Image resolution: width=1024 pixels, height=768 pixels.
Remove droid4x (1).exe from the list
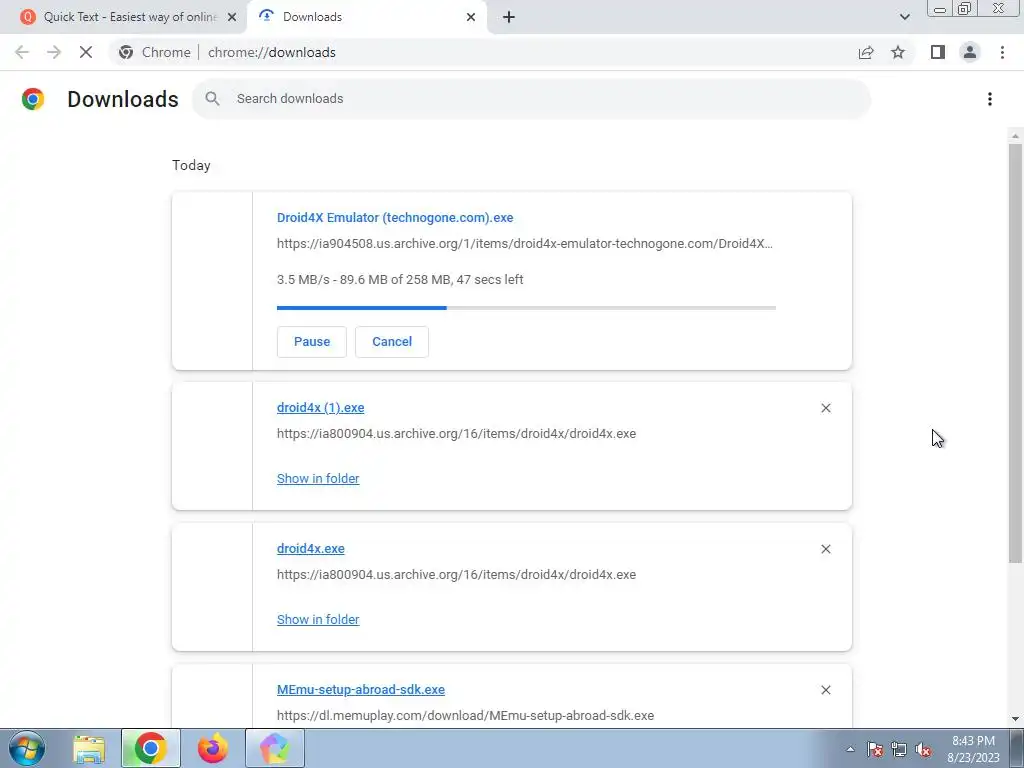825,408
